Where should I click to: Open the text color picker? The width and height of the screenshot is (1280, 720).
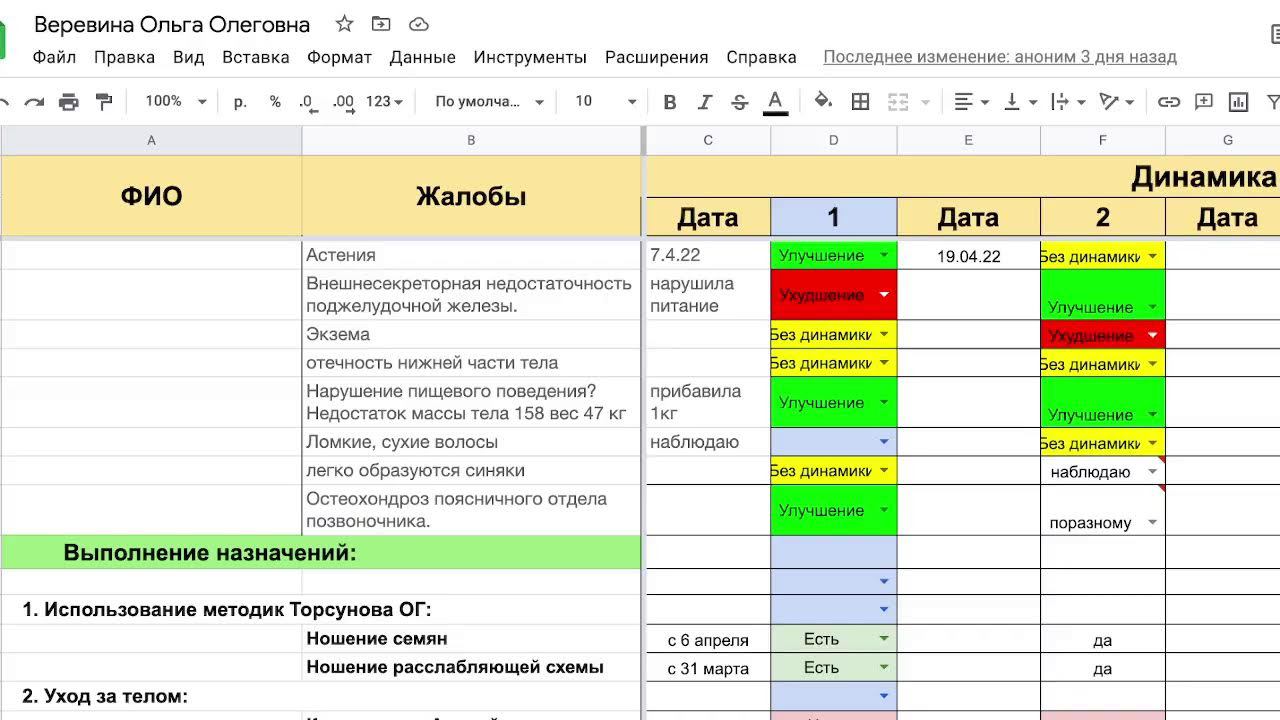[775, 102]
